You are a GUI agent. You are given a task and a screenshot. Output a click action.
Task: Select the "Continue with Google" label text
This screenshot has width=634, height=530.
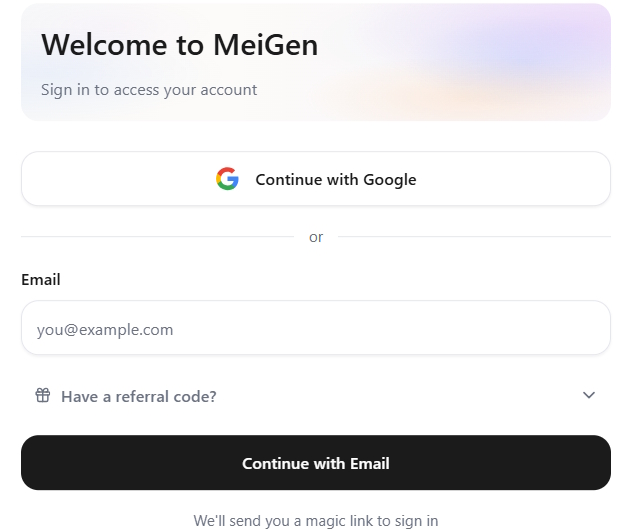(x=335, y=180)
